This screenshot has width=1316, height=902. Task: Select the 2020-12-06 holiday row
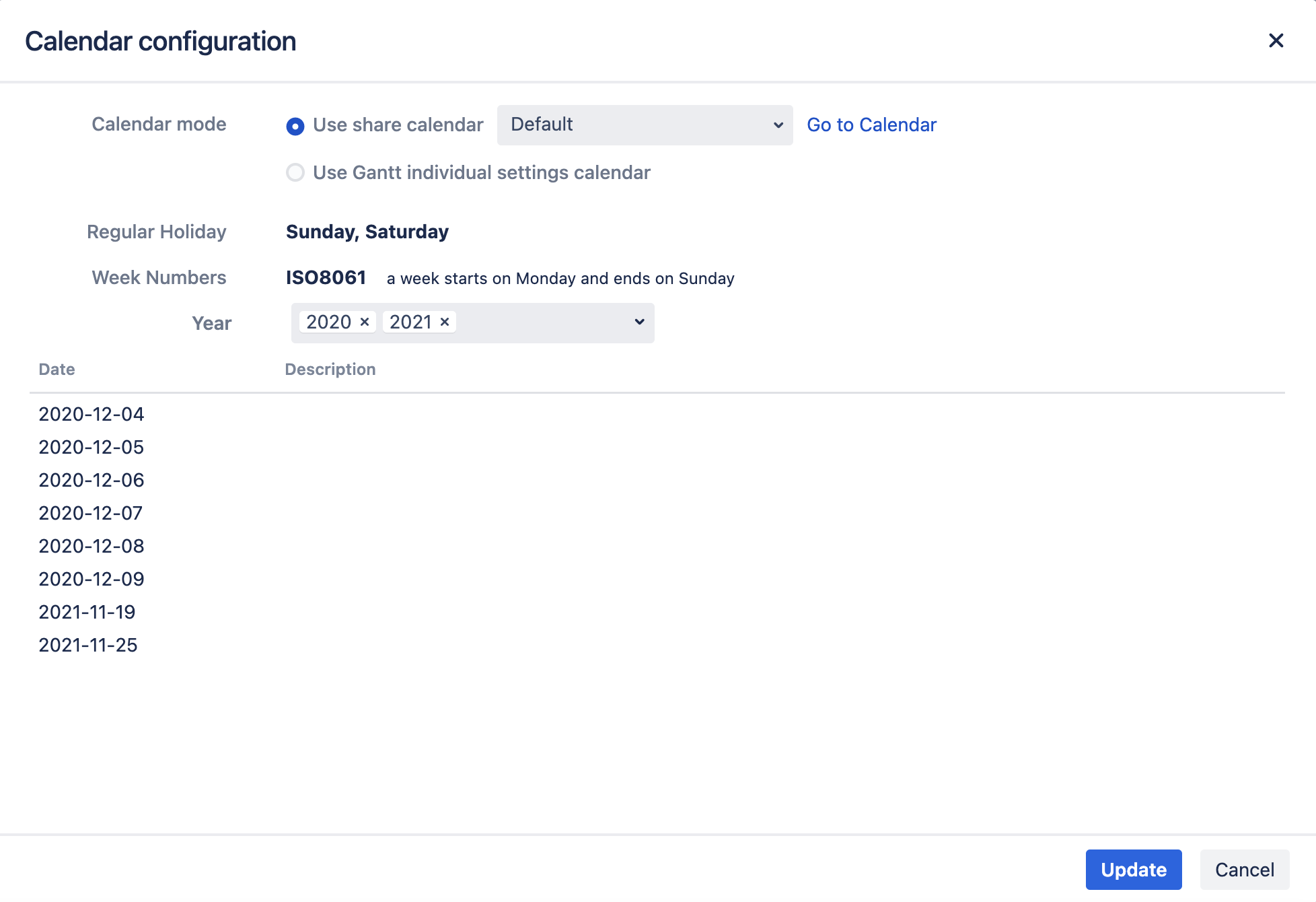click(92, 481)
